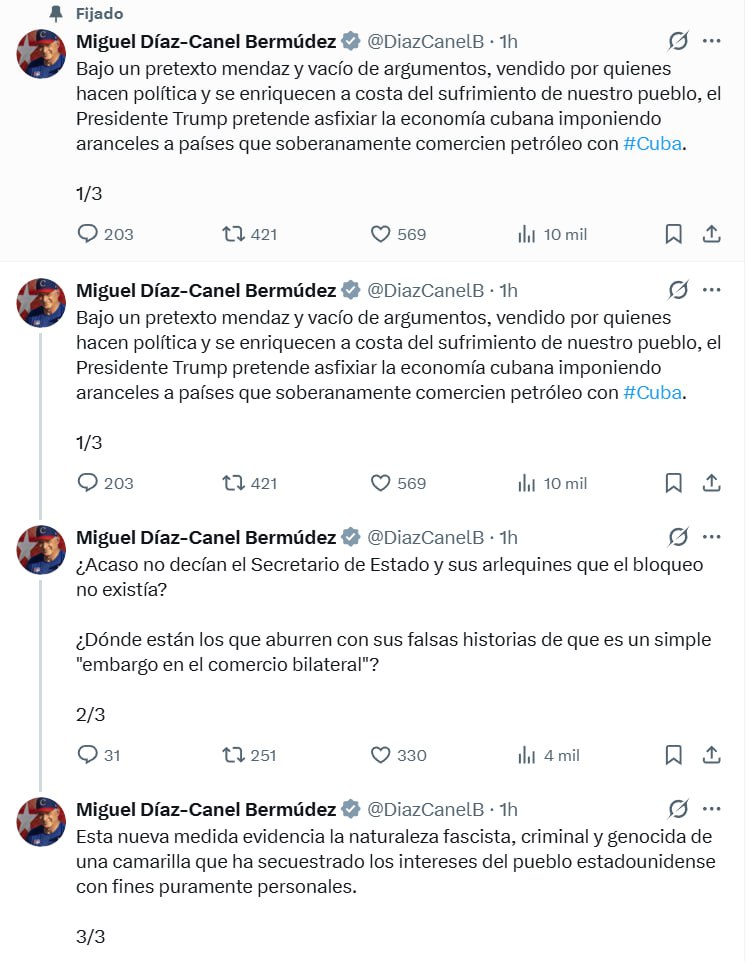Open more options on the 2/3 tweet
The image size is (746, 961).
point(712,538)
